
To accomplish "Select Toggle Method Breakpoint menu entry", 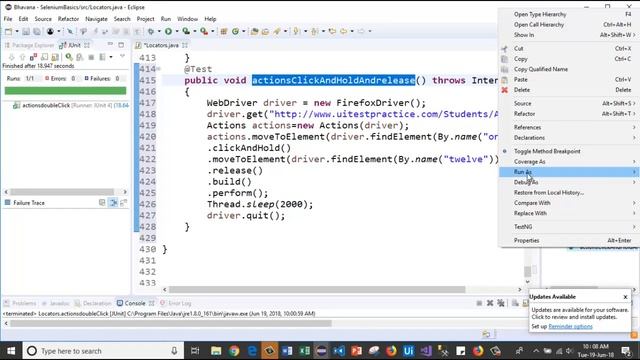I will click(x=568, y=151).
